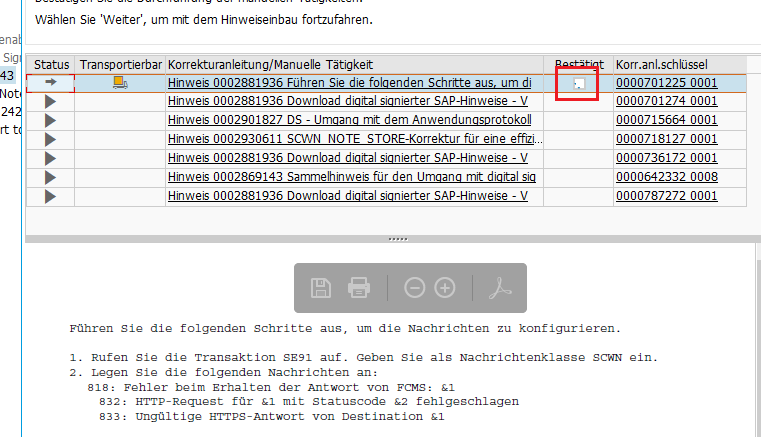Click the dotted splitter handle below the table
761x437 pixels.
398,240
